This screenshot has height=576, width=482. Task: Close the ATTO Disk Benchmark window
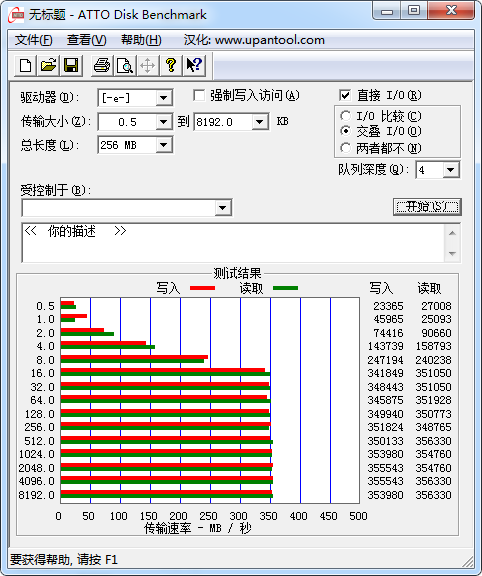pyautogui.click(x=452, y=11)
